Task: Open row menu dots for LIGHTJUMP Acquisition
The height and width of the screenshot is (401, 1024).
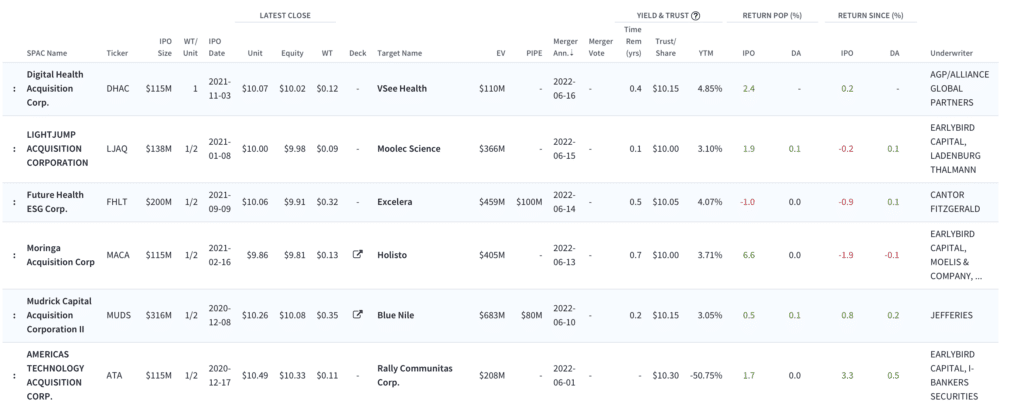Action: [14, 149]
